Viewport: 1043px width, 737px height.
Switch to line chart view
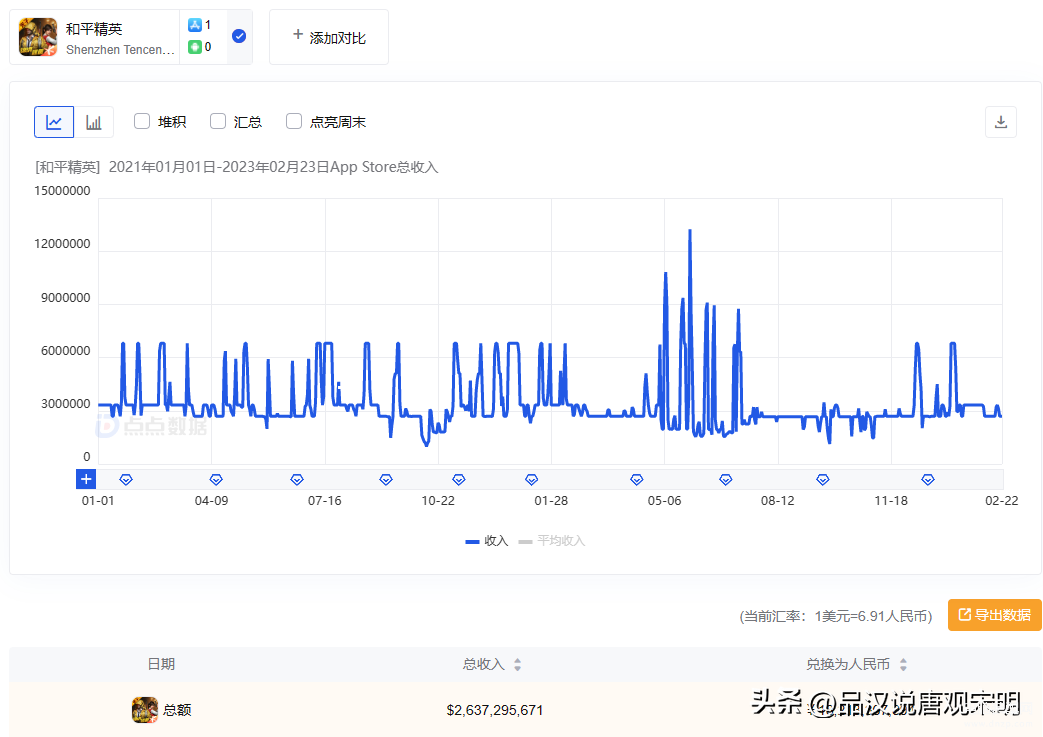coord(54,122)
